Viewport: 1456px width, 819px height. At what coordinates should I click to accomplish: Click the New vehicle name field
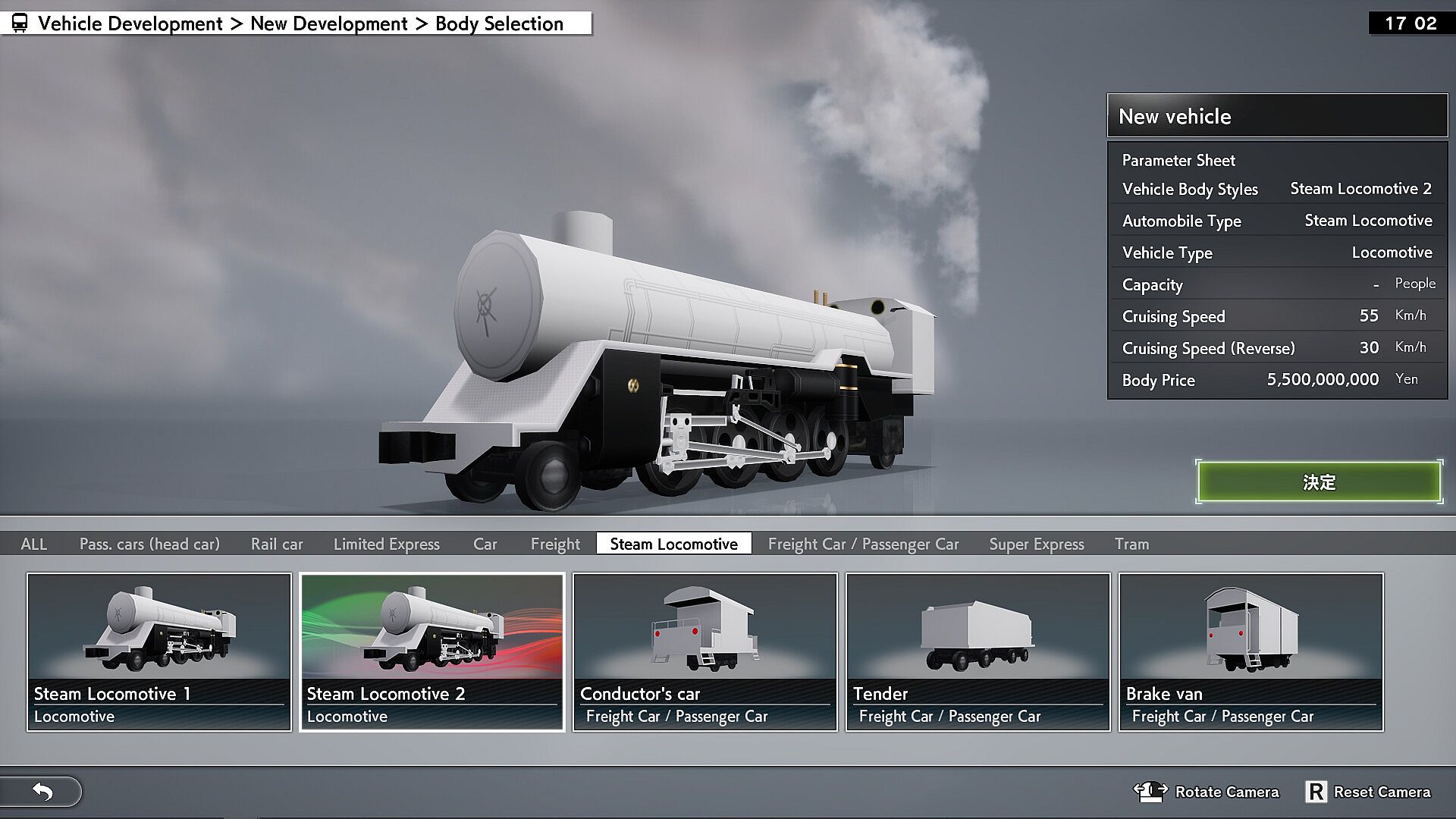point(1277,116)
